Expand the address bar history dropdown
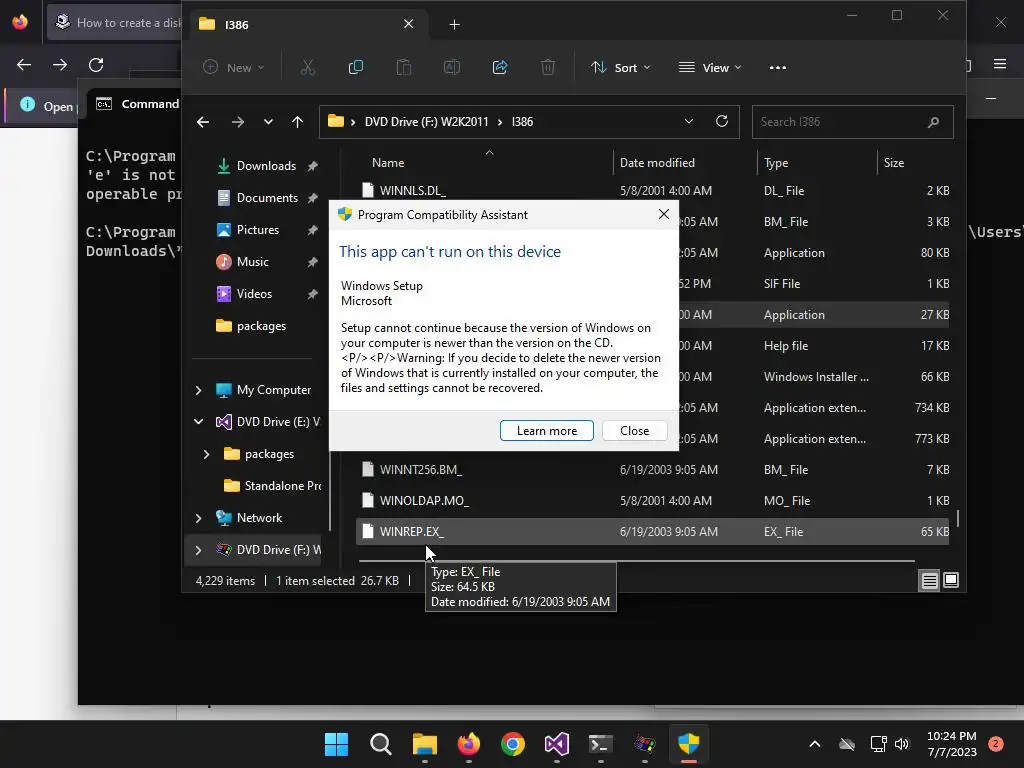The height and width of the screenshot is (768, 1024). 688,121
